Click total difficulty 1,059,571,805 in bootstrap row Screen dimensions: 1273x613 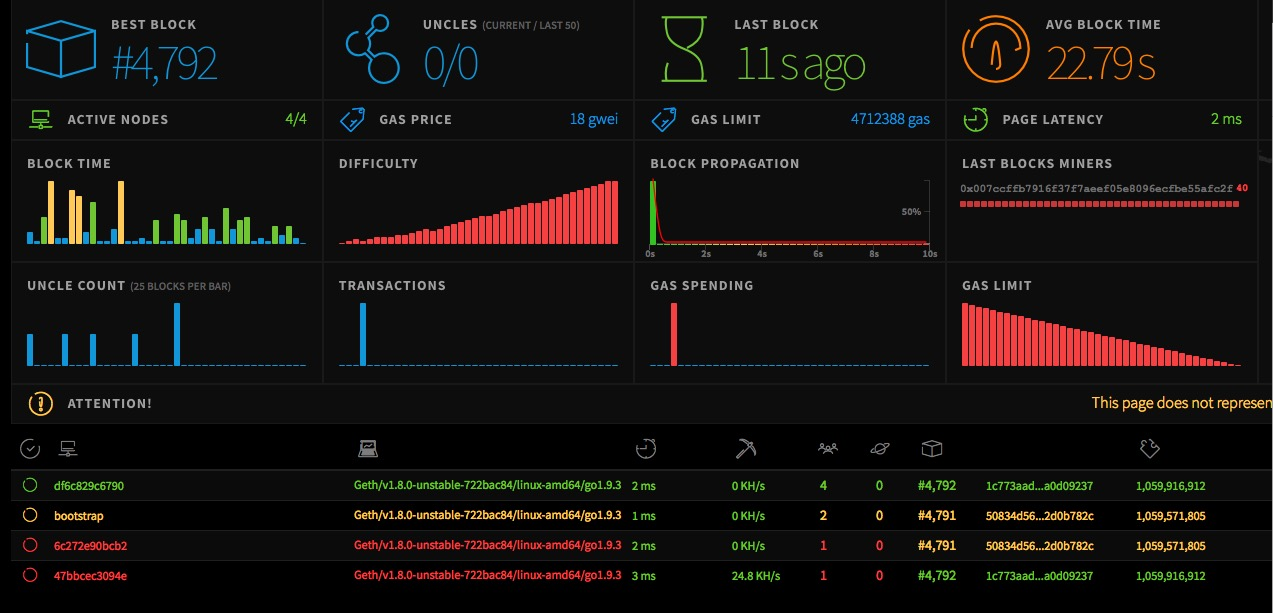[1171, 516]
